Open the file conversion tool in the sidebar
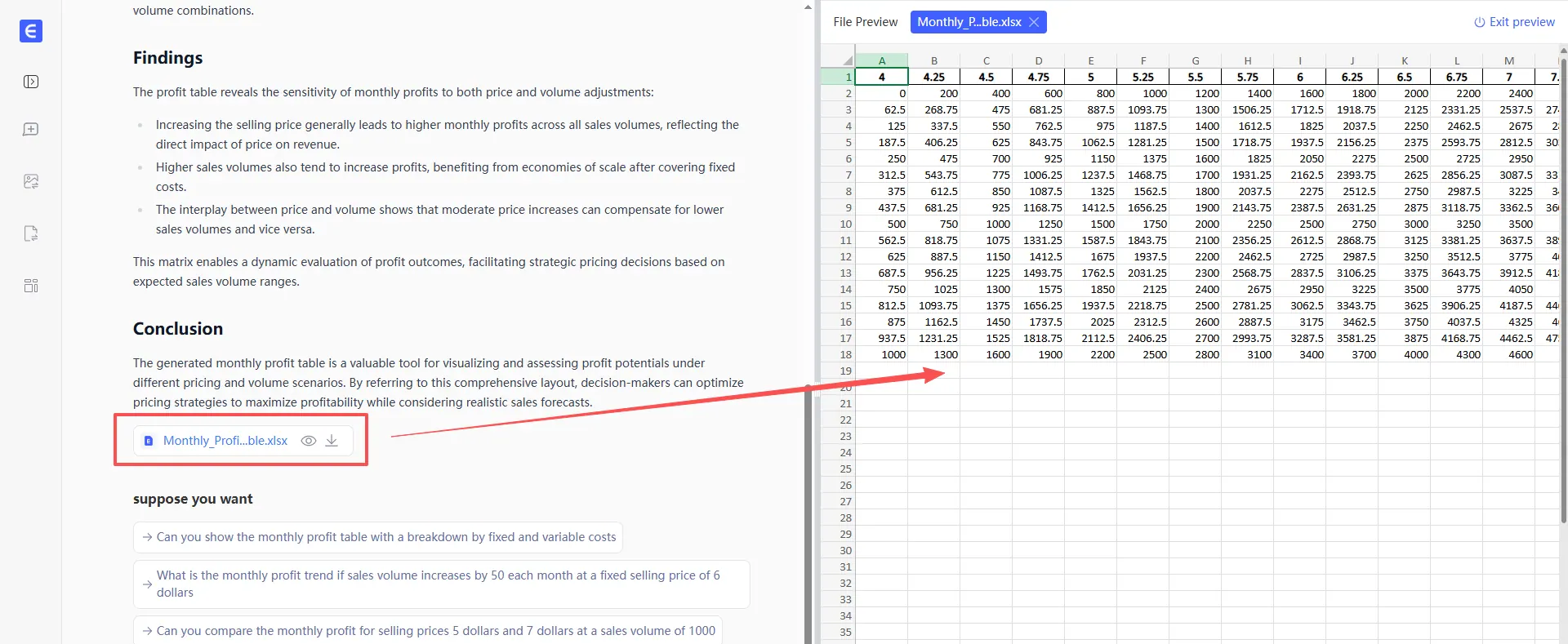Image resolution: width=1568 pixels, height=644 pixels. tap(31, 234)
